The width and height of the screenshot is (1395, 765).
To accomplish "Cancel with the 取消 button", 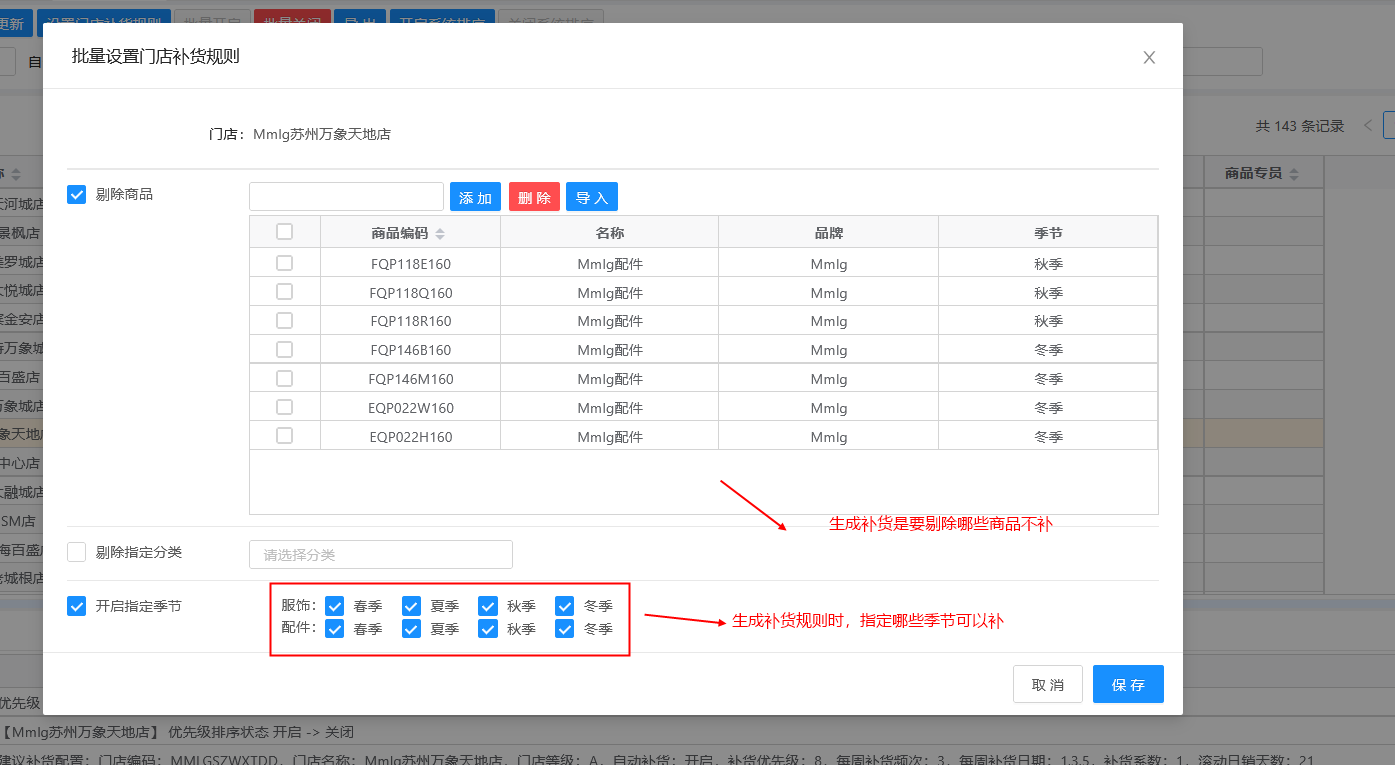I will click(x=1047, y=685).
